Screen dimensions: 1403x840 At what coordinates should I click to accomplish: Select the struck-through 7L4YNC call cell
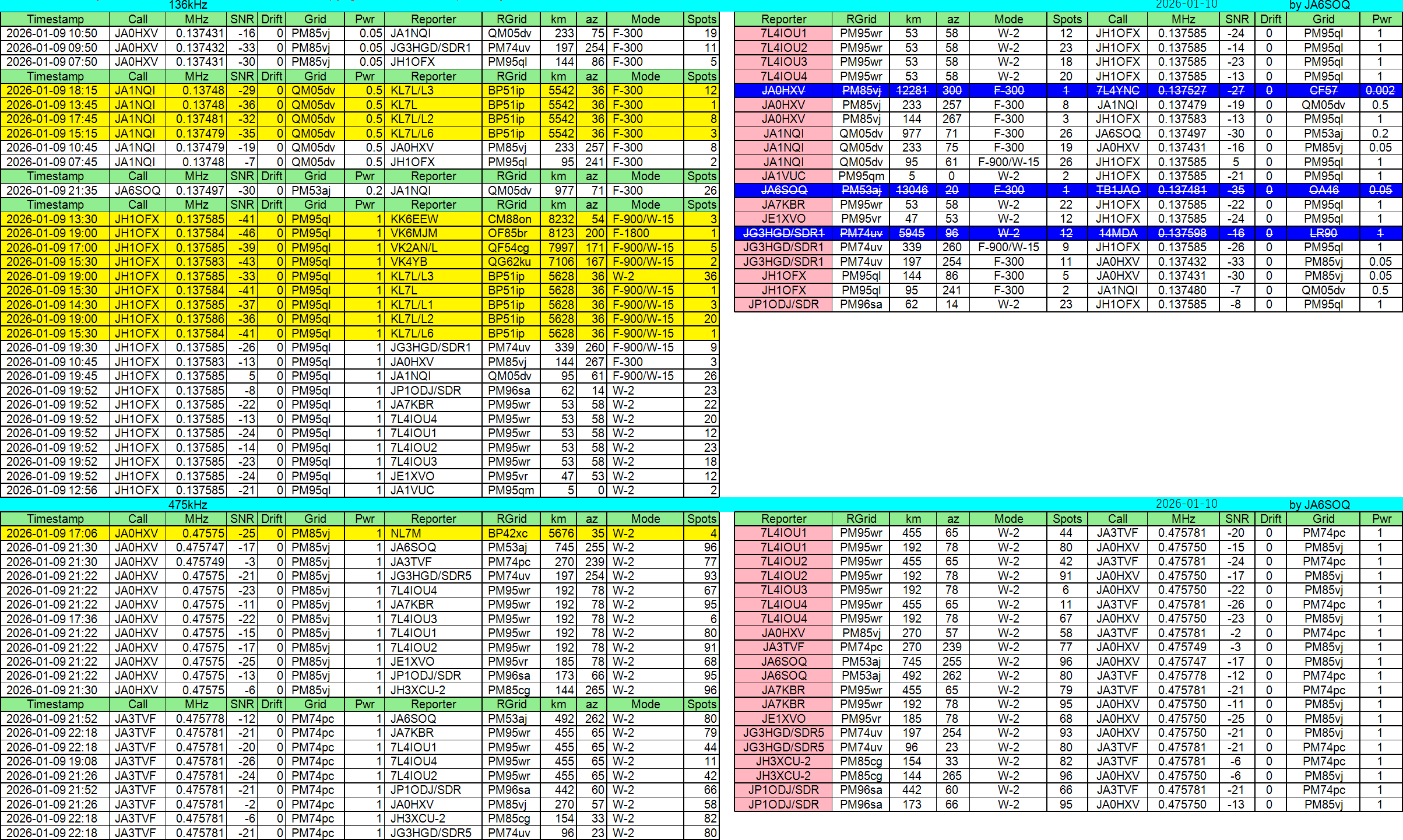point(1117,90)
